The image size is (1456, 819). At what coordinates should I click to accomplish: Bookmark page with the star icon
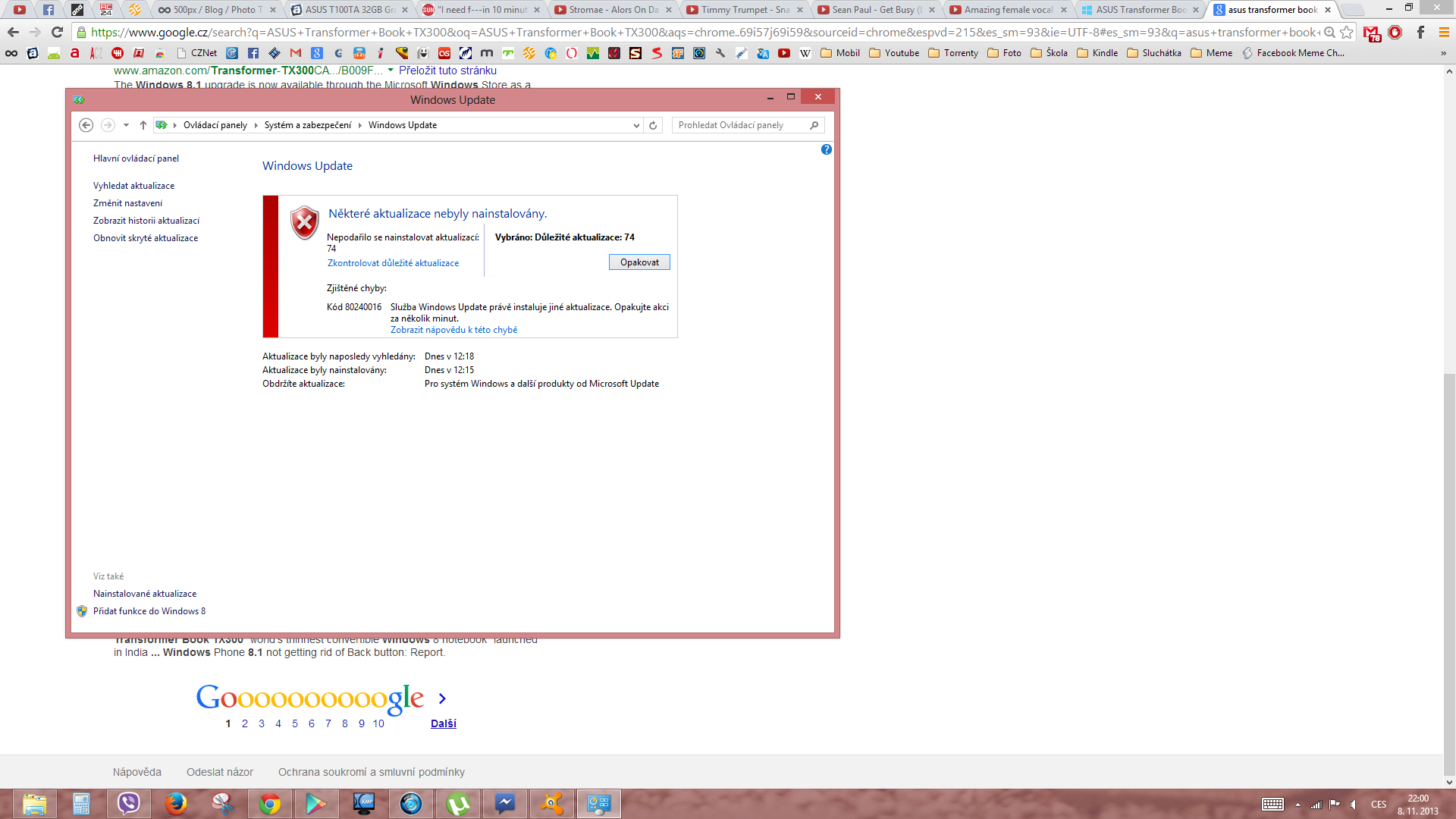tap(1347, 33)
